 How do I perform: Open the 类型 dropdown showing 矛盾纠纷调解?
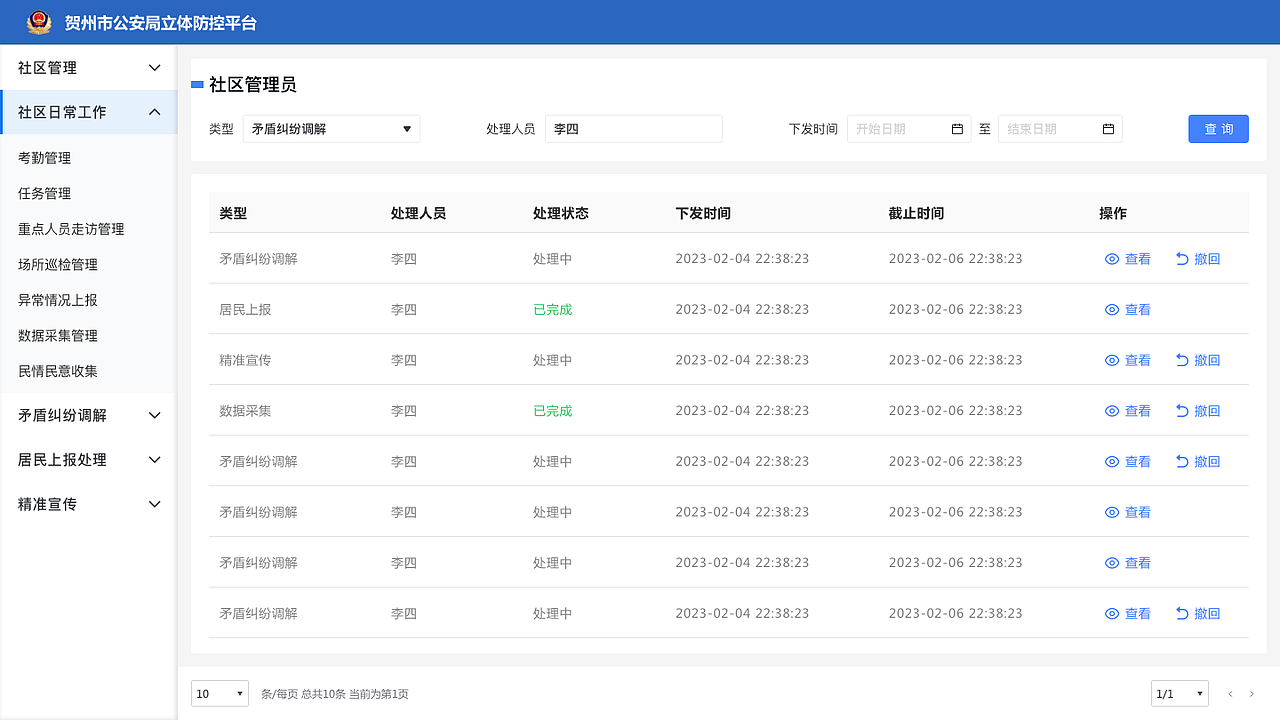331,128
